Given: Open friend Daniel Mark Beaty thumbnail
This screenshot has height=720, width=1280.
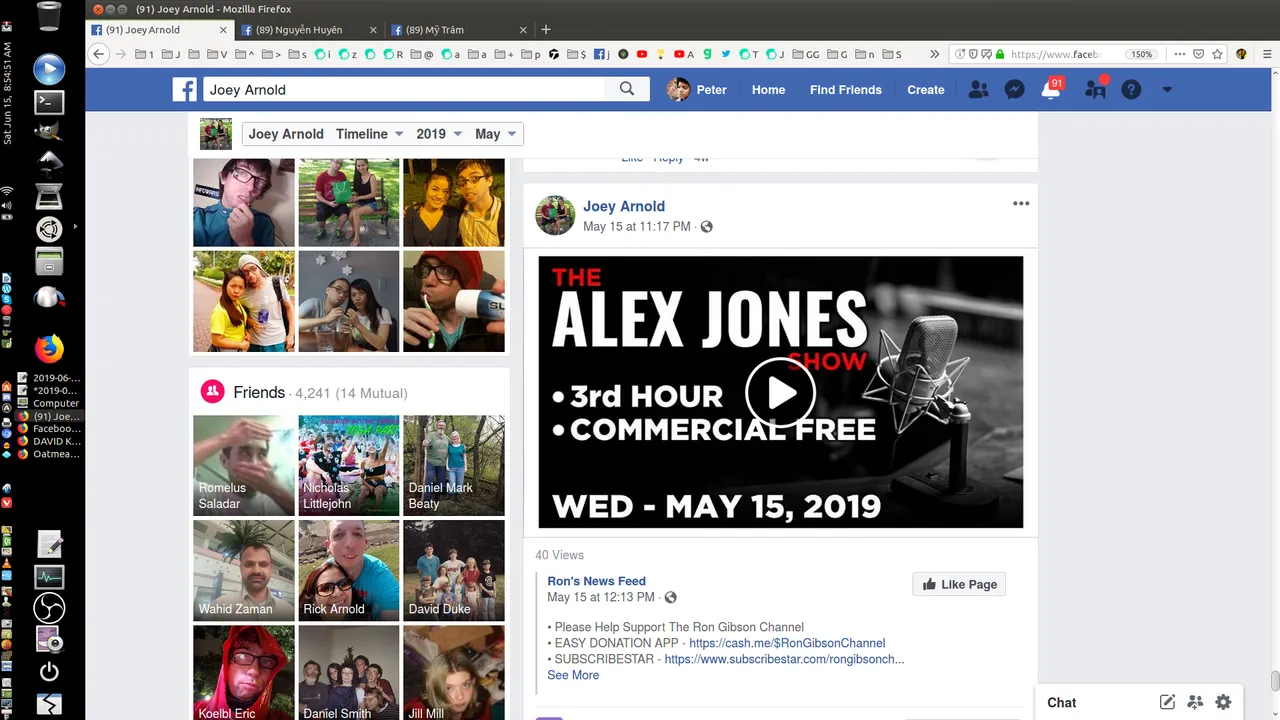Looking at the screenshot, I should click(454, 465).
